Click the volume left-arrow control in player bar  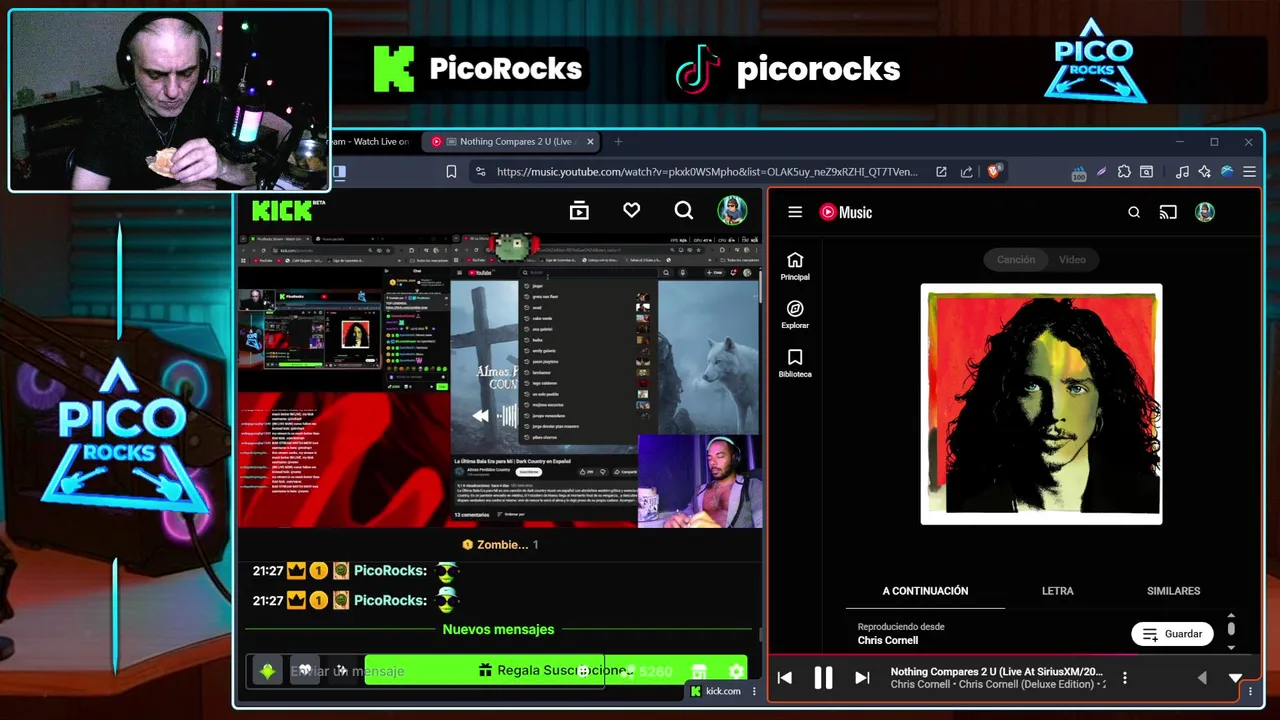coord(1202,678)
